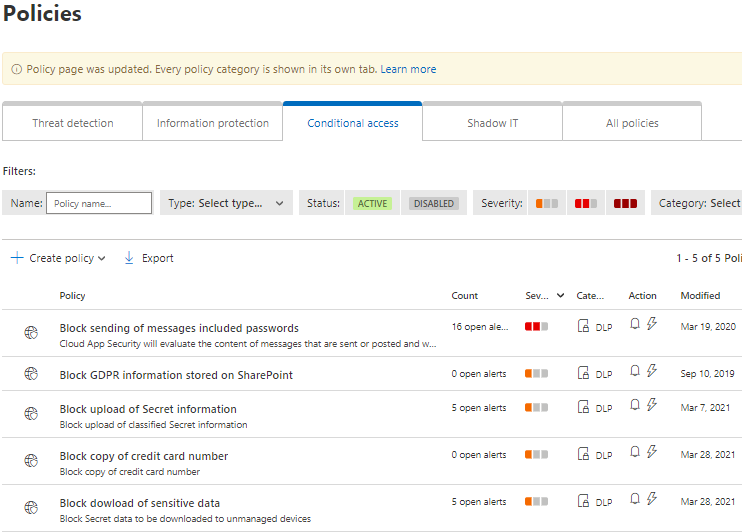This screenshot has width=742, height=532.
Task: Follow the Learn more link
Action: coord(408,69)
